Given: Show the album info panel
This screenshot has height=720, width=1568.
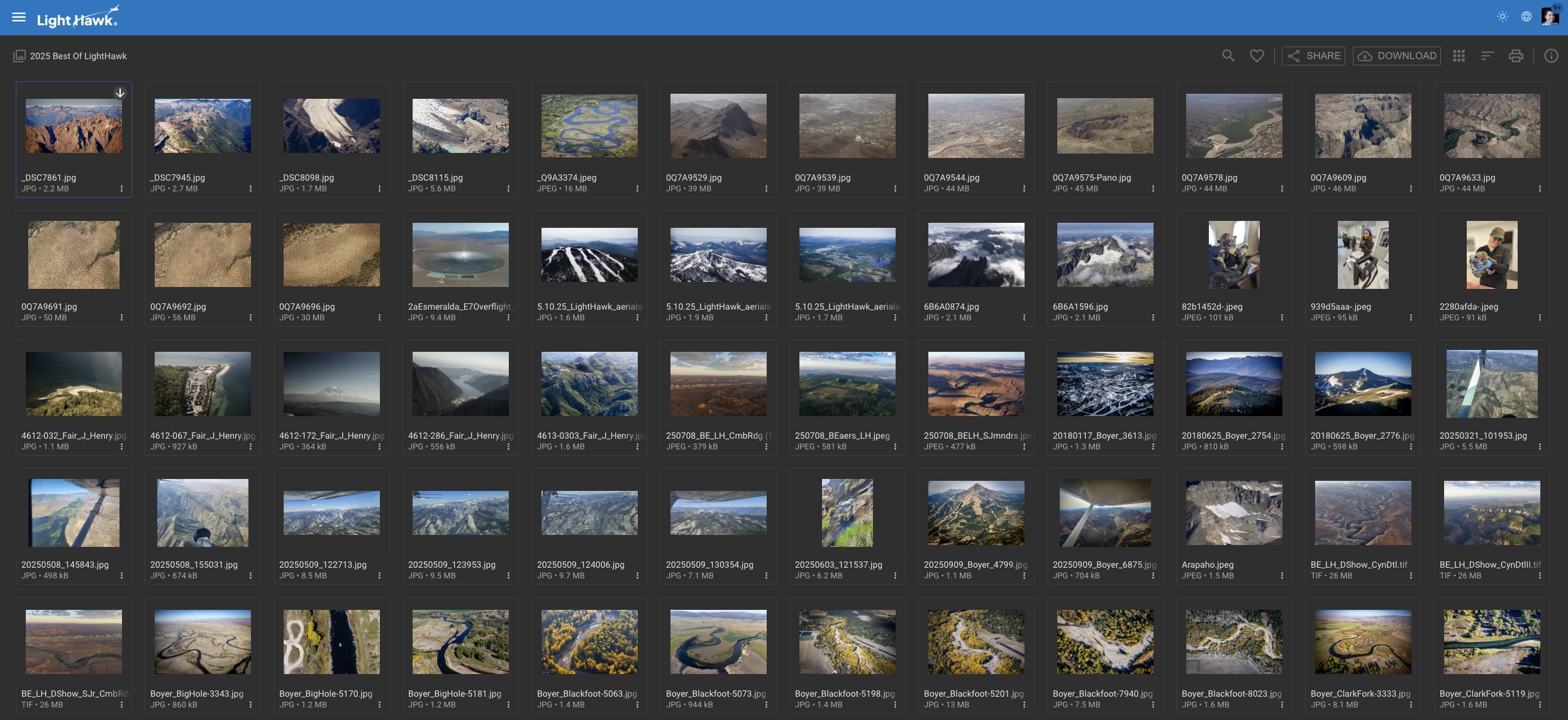Looking at the screenshot, I should click(1552, 56).
